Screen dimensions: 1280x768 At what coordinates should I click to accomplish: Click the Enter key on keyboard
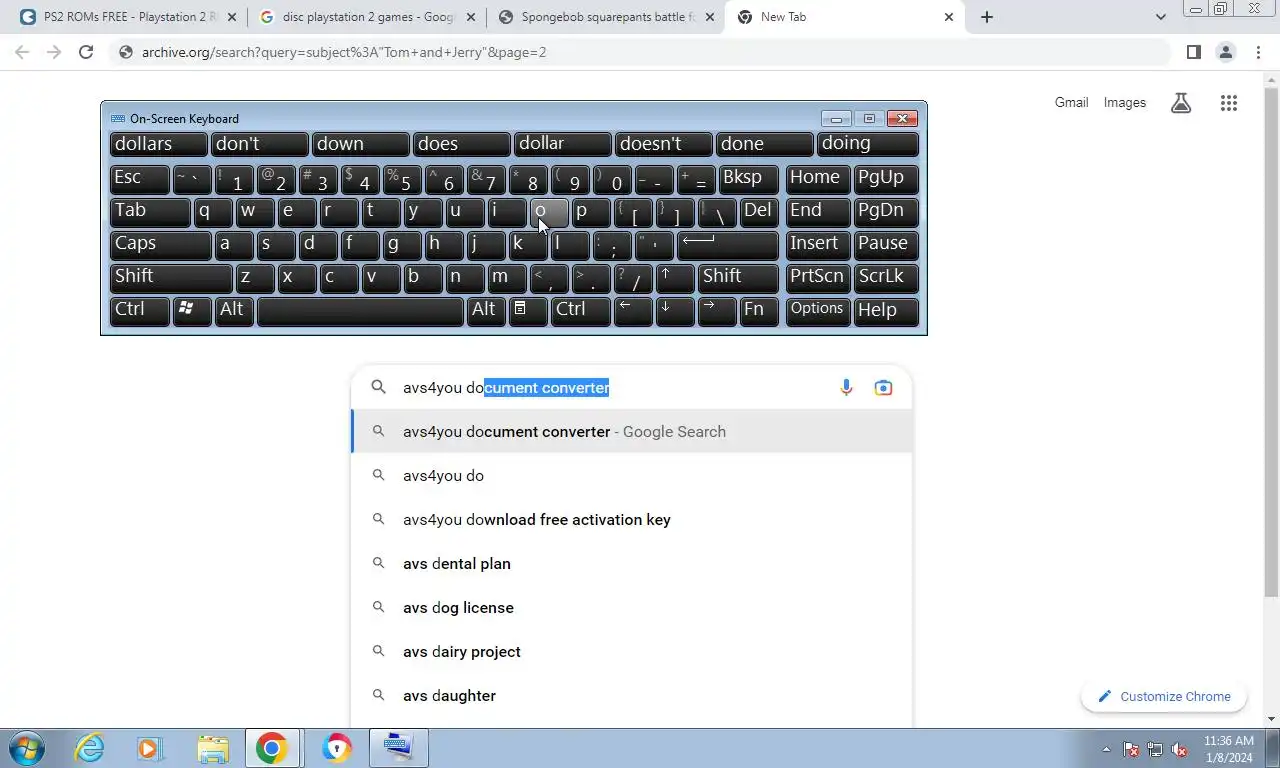click(x=727, y=245)
